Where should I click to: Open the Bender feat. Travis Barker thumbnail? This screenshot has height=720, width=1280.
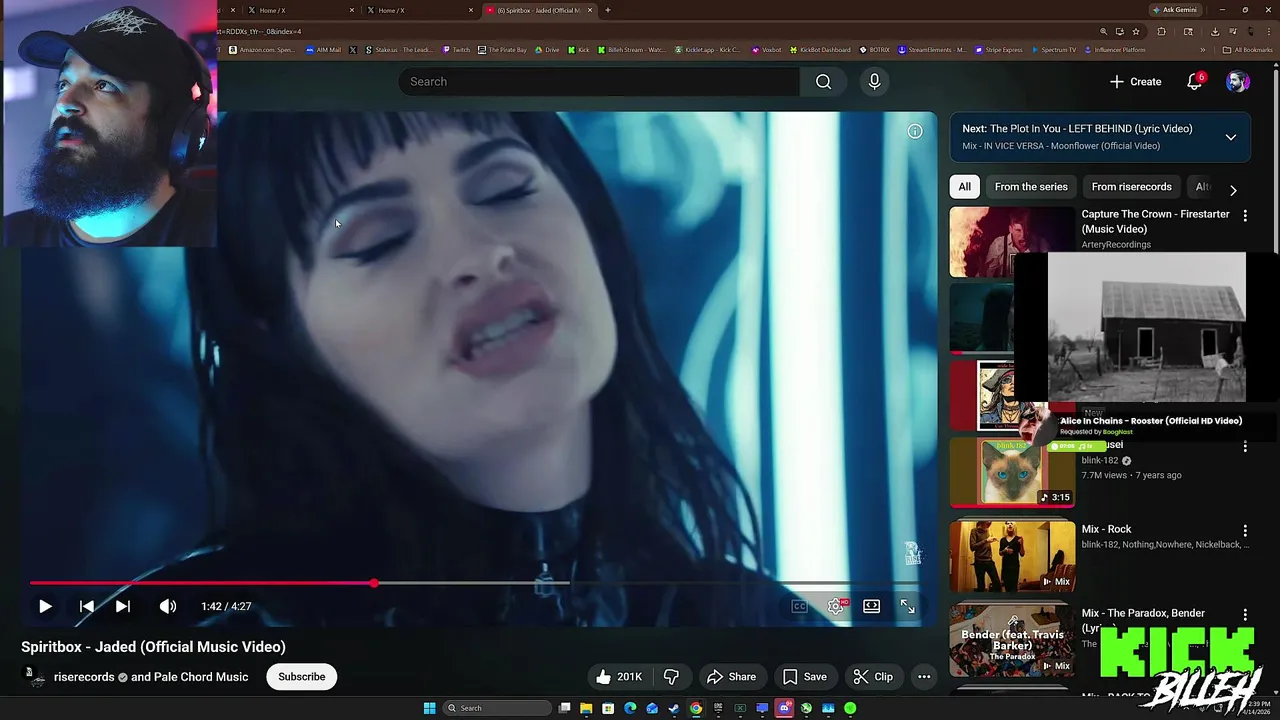click(1012, 640)
